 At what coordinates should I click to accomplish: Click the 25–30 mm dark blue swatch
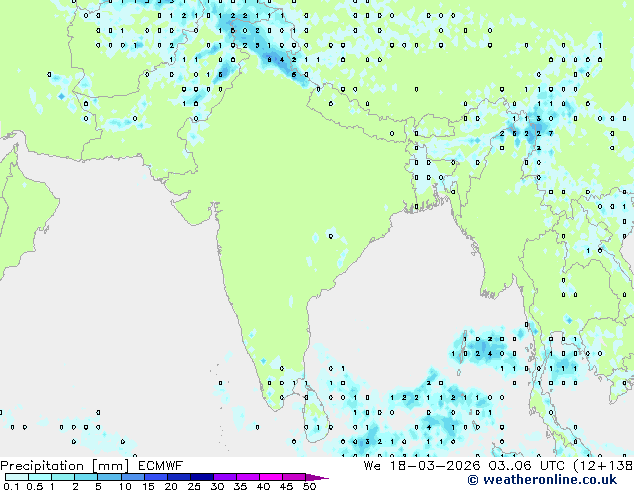coord(202,477)
